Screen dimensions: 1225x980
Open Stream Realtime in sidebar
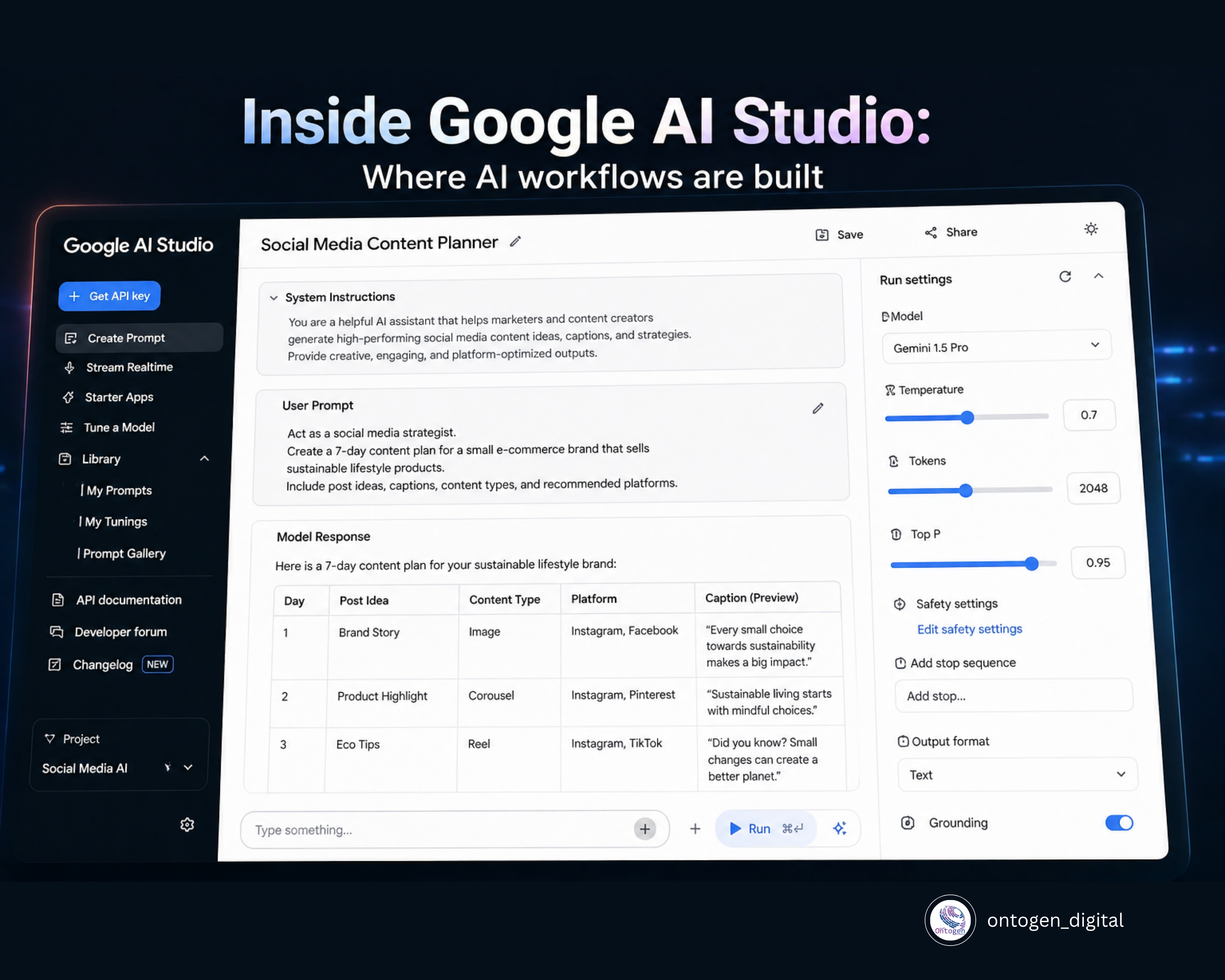(x=129, y=368)
